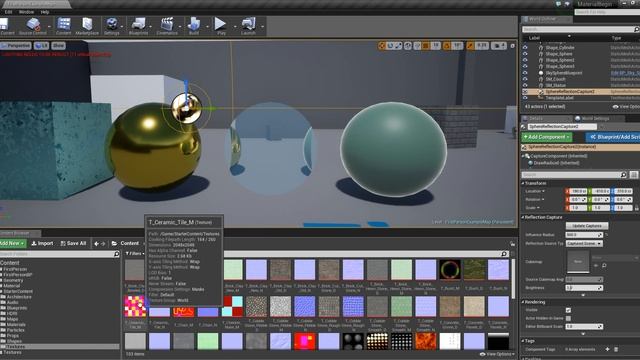This screenshot has height=360, width=640.
Task: Click the Cubemap browse-to-asset magnifier icon
Action: coord(604,265)
